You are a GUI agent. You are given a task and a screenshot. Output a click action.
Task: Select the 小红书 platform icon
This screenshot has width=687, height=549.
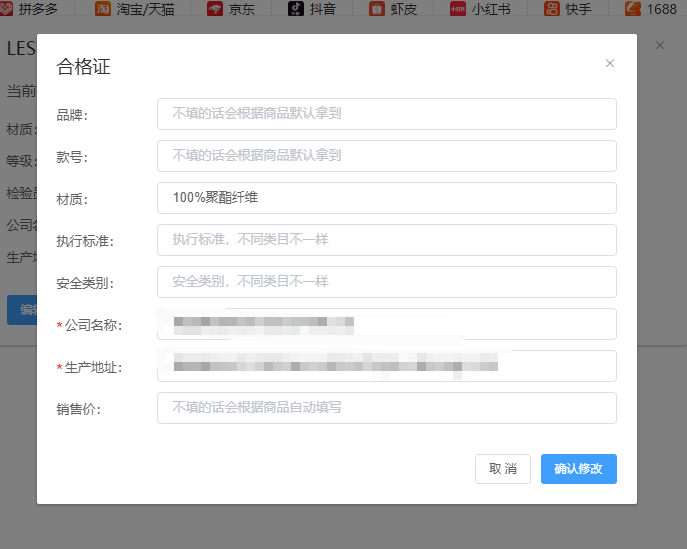point(458,8)
